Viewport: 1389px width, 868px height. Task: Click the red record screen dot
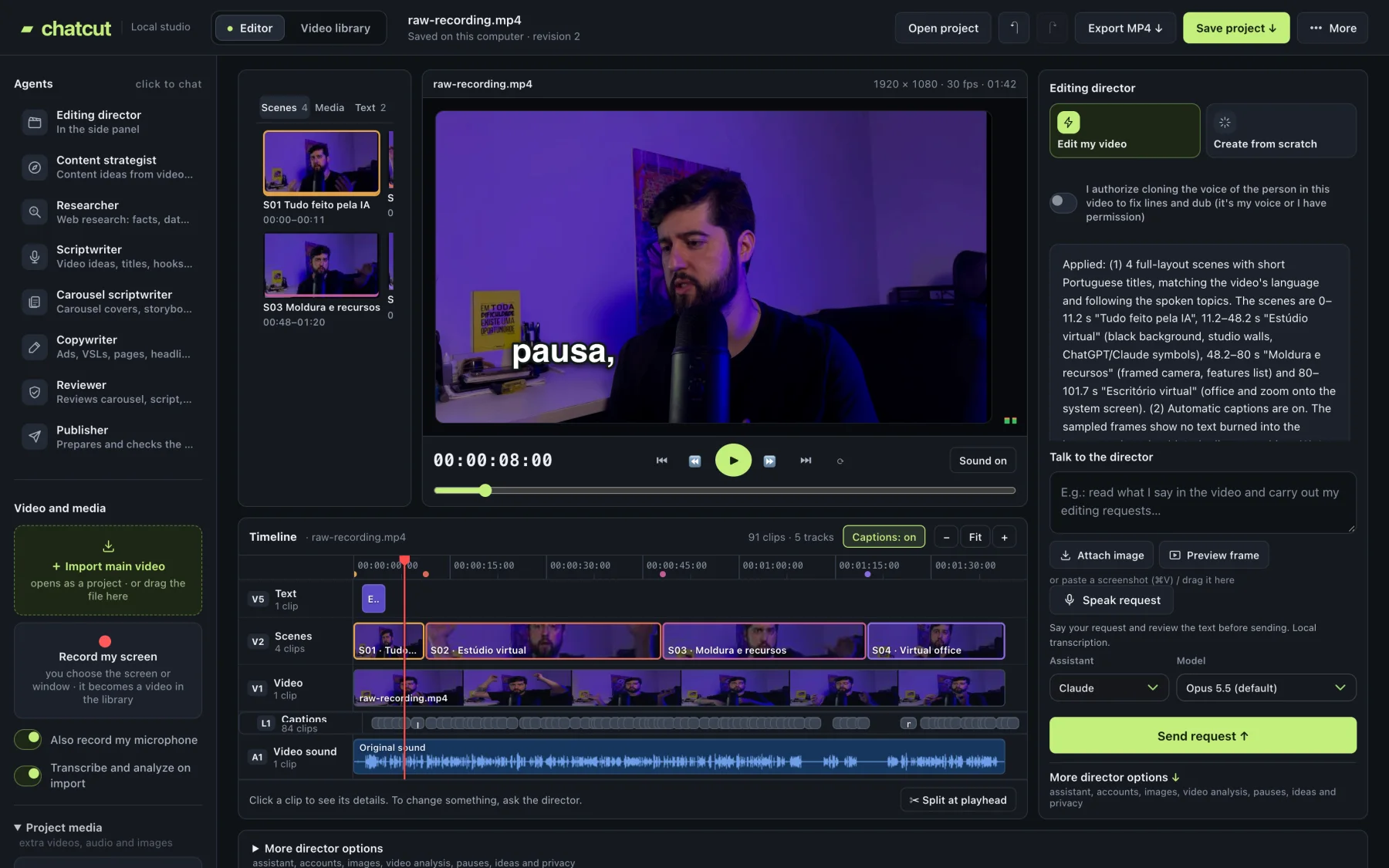coord(105,641)
